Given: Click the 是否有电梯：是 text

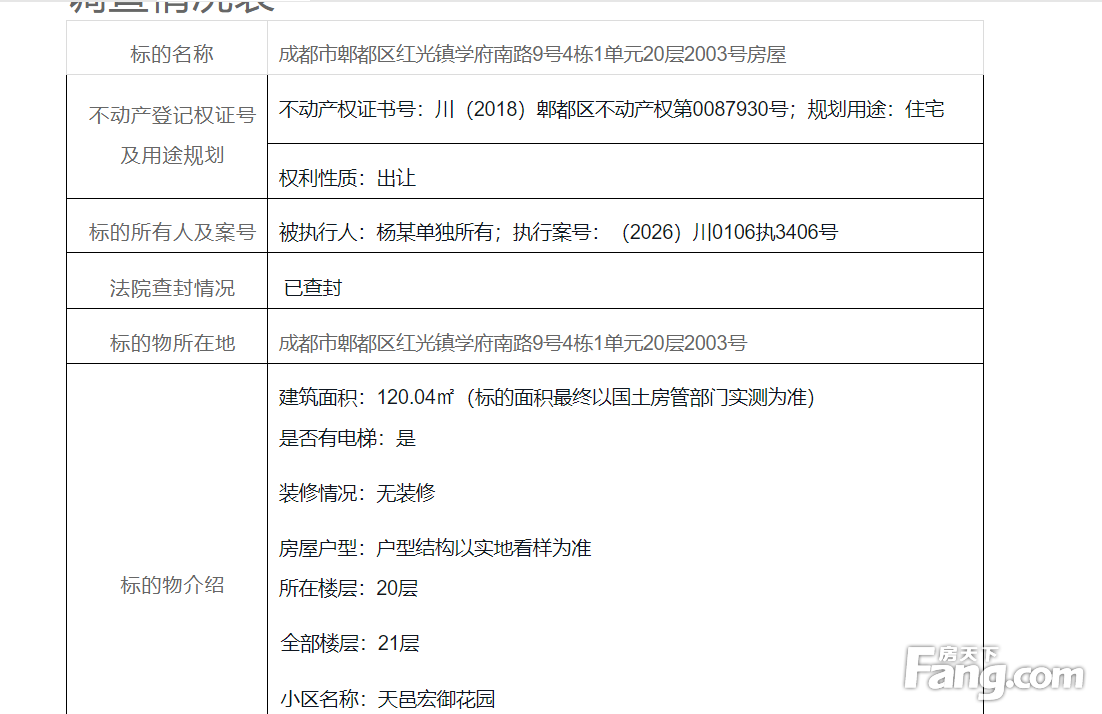Looking at the screenshot, I should click(347, 438).
